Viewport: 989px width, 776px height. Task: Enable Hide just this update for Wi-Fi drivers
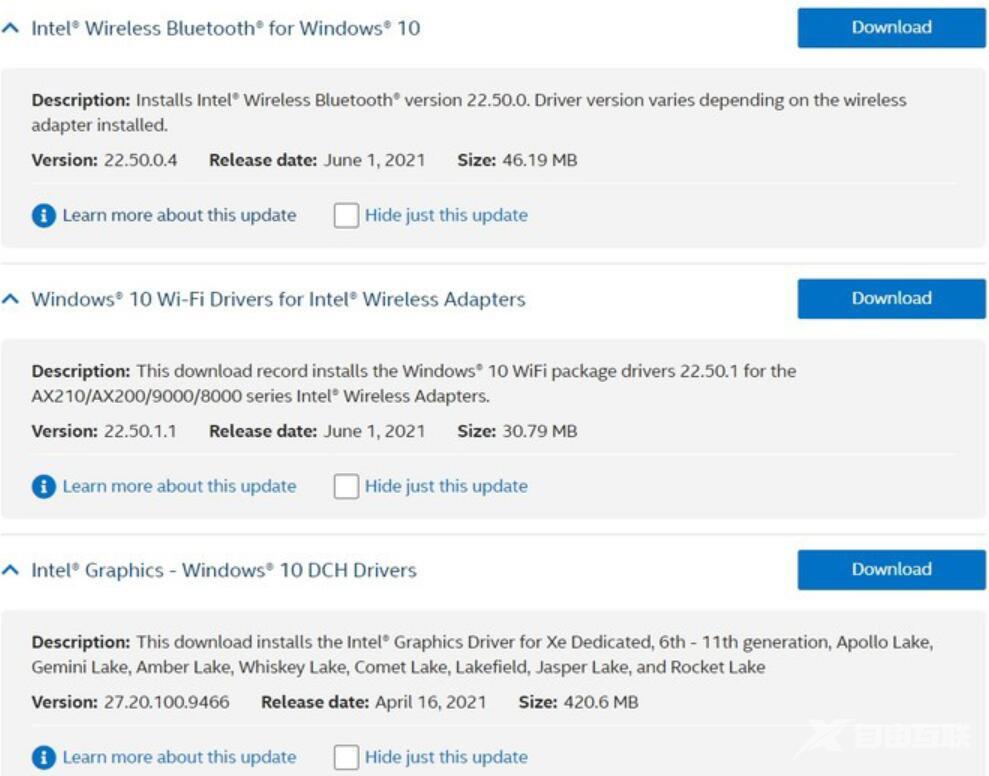pyautogui.click(x=345, y=485)
